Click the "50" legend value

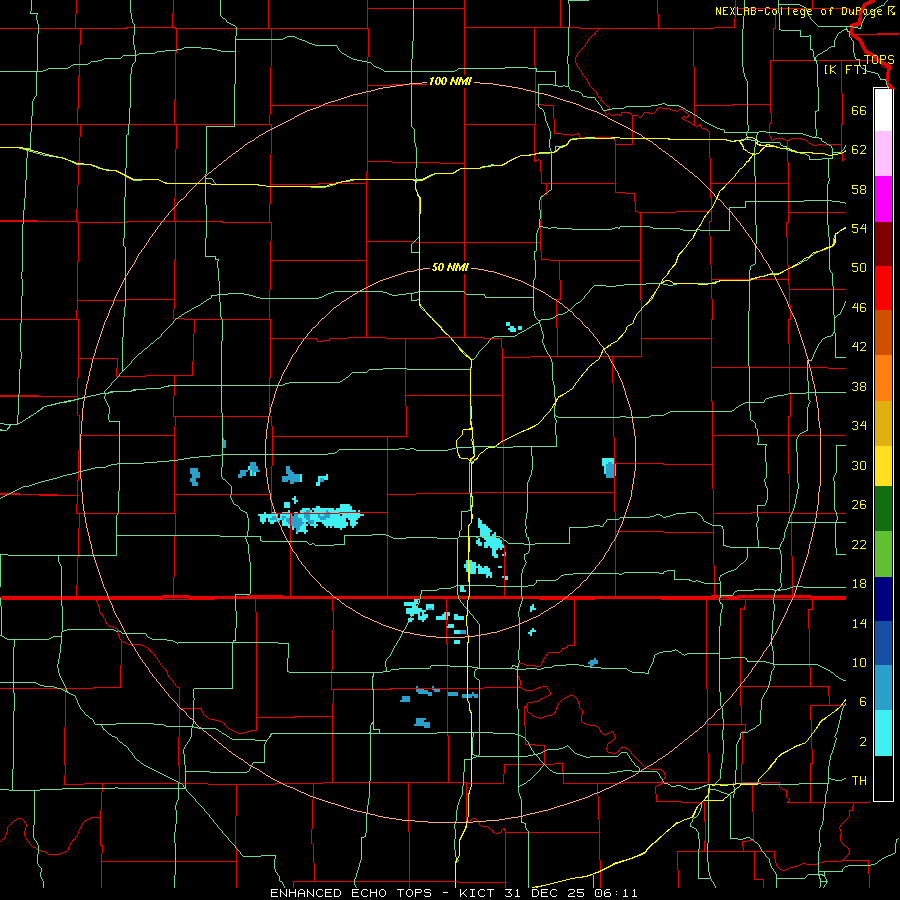[x=859, y=268]
